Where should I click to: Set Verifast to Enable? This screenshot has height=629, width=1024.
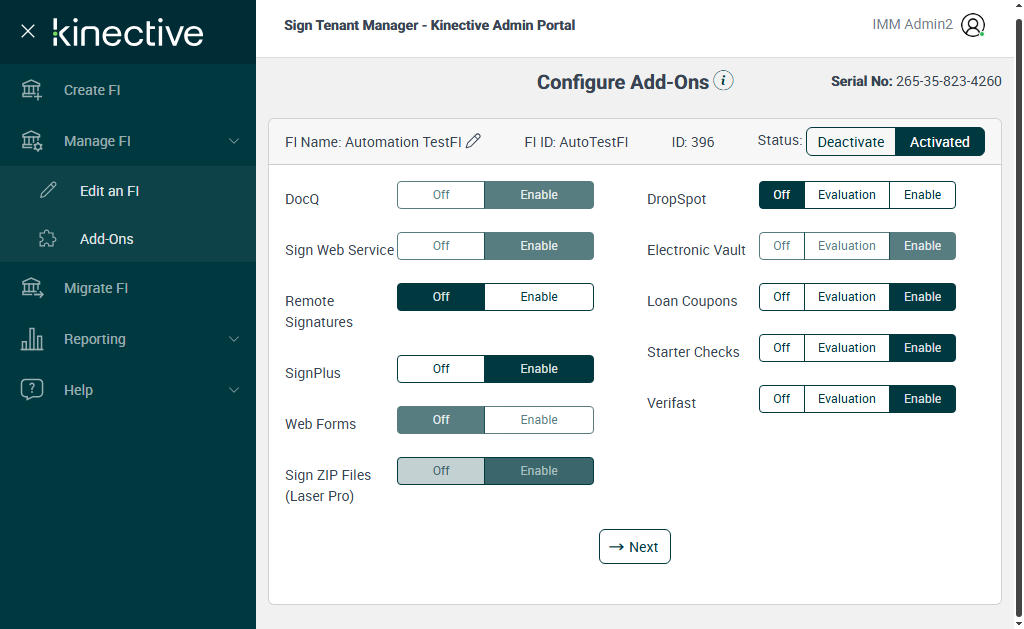coord(922,398)
